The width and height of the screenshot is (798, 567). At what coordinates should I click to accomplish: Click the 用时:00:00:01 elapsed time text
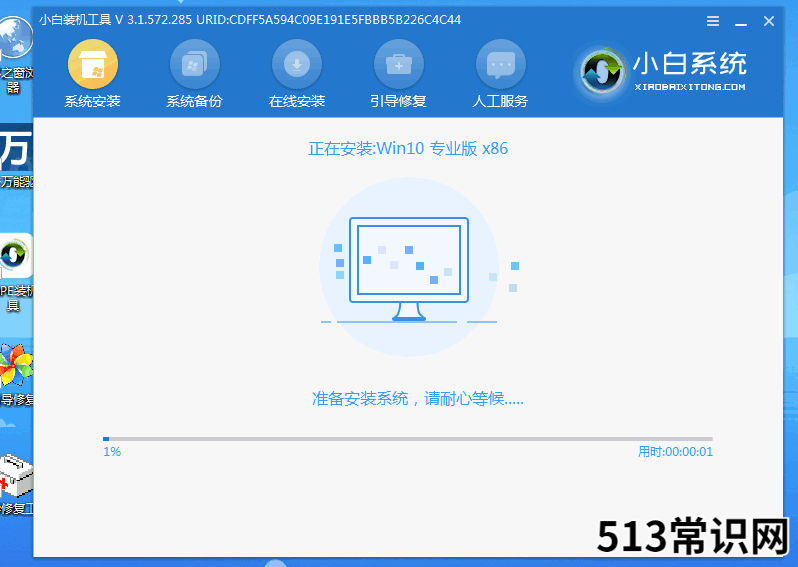coord(675,452)
